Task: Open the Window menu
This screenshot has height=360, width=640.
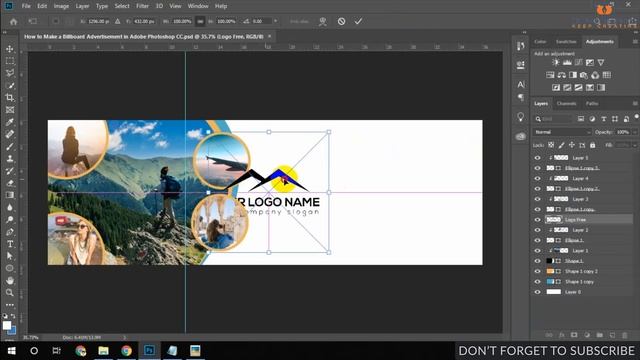Action: point(198,6)
